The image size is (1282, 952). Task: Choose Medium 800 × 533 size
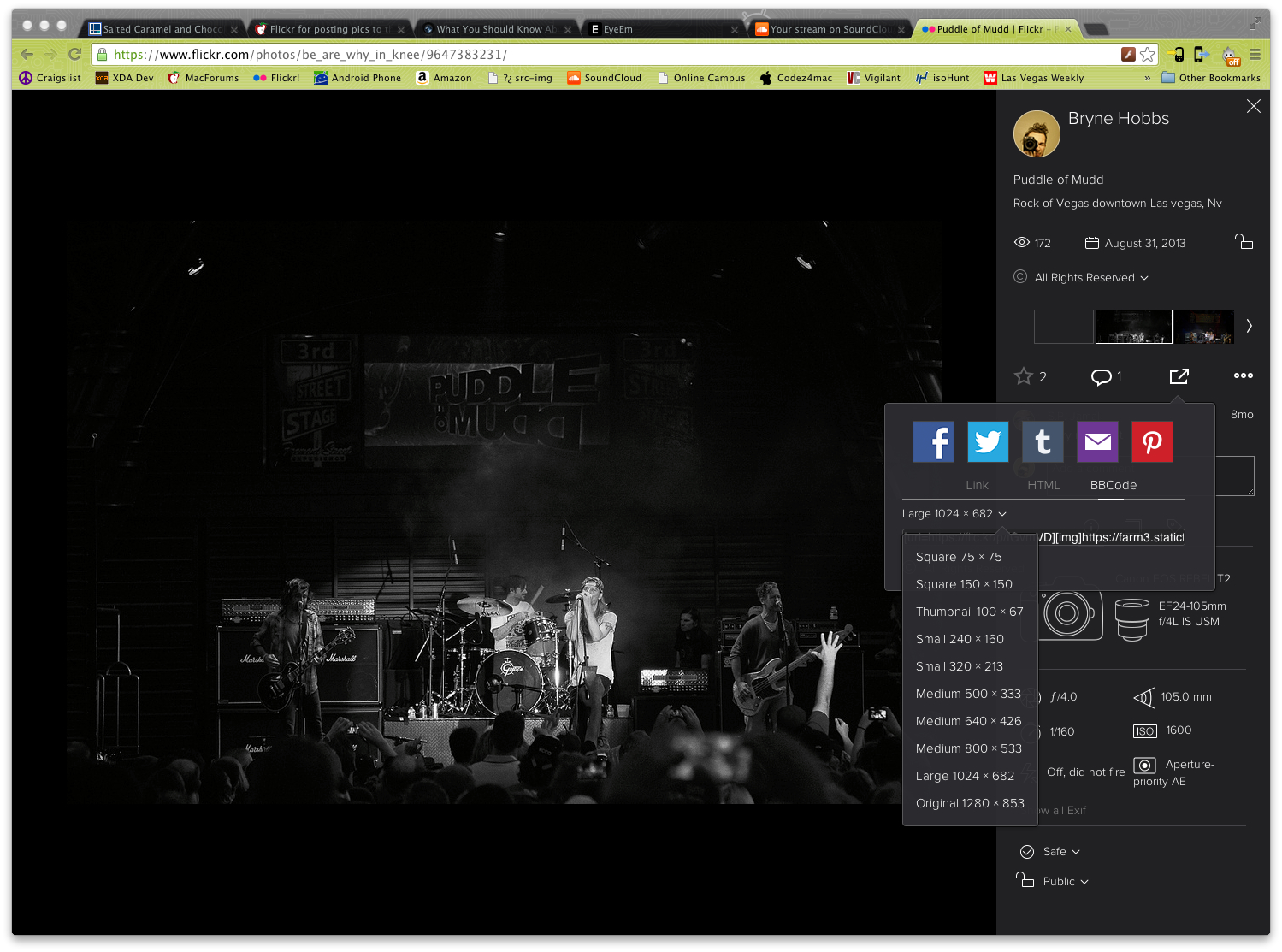(x=970, y=748)
